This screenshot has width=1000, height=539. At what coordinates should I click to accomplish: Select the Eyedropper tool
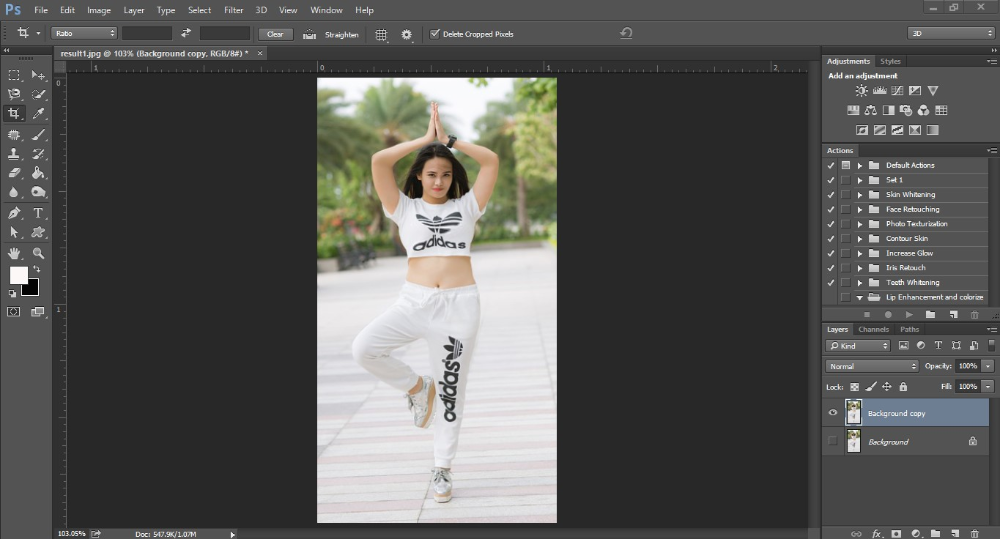(x=38, y=114)
